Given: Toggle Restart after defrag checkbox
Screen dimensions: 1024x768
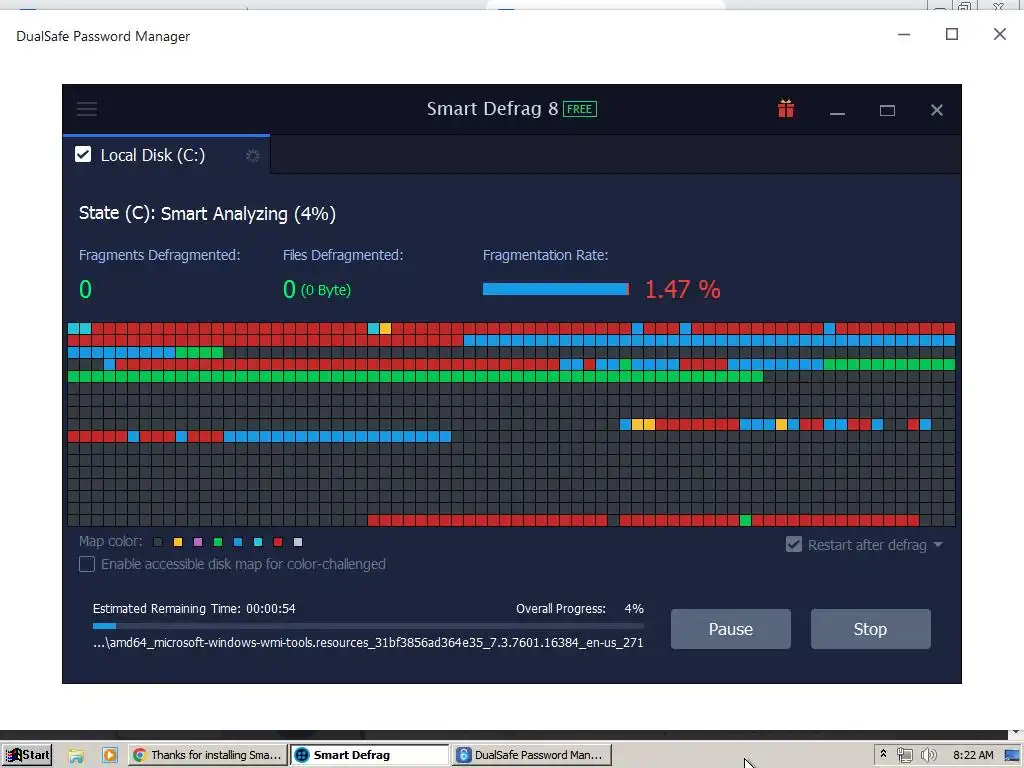Looking at the screenshot, I should (x=793, y=545).
